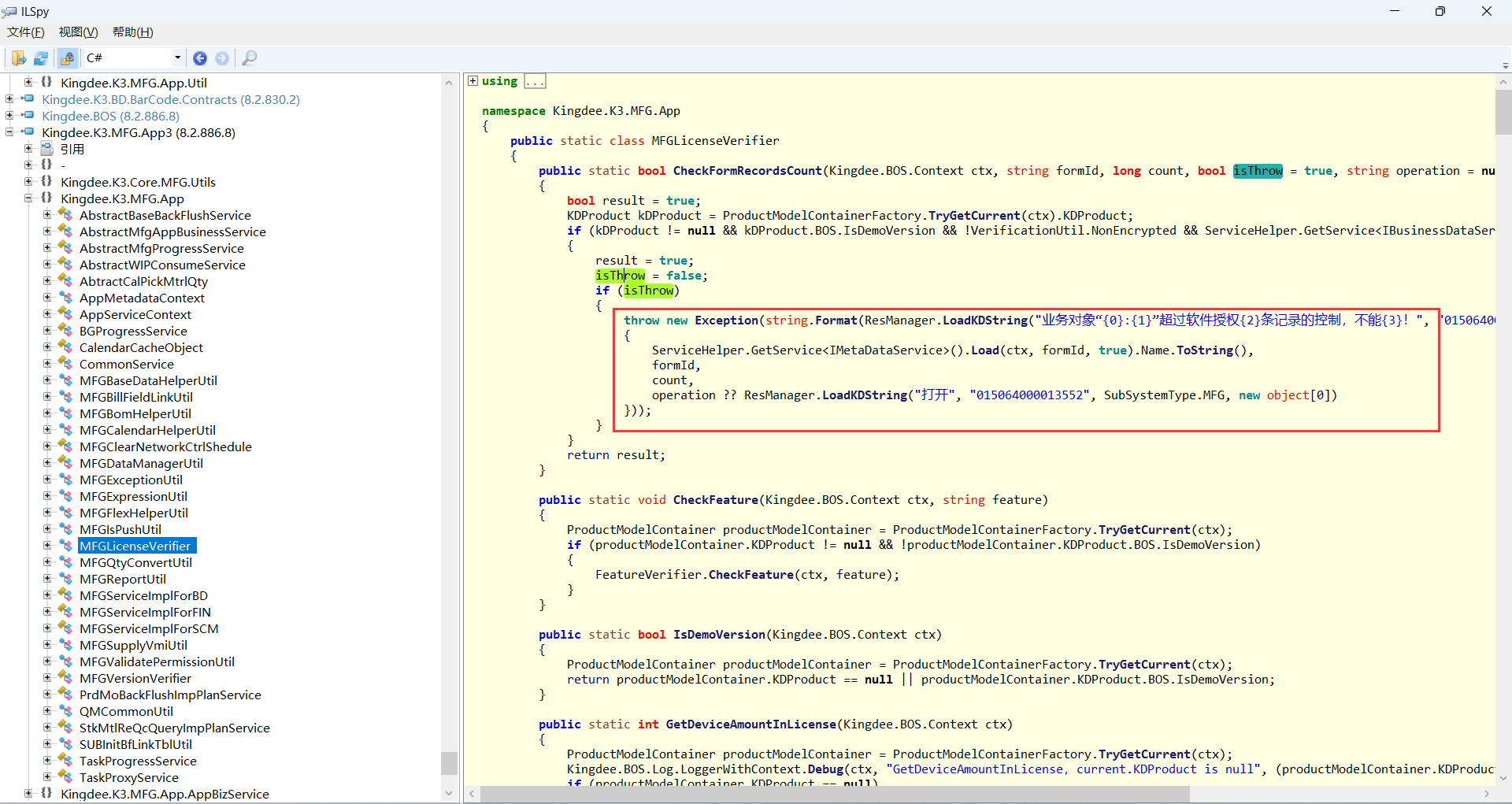
Task: Open the 帮助(H) menu
Action: pos(132,32)
